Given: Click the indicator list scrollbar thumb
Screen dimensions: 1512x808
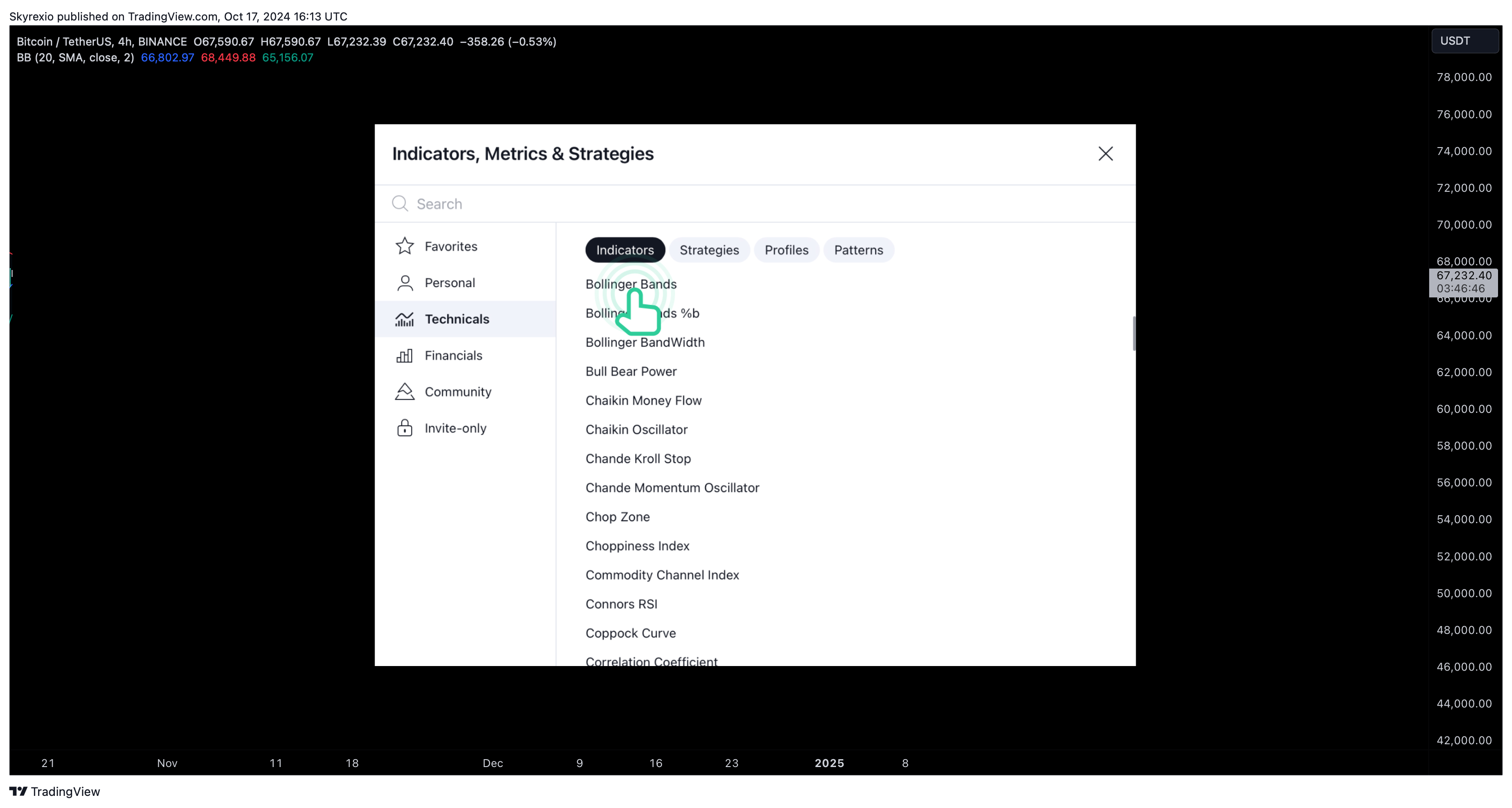Looking at the screenshot, I should tap(1133, 333).
